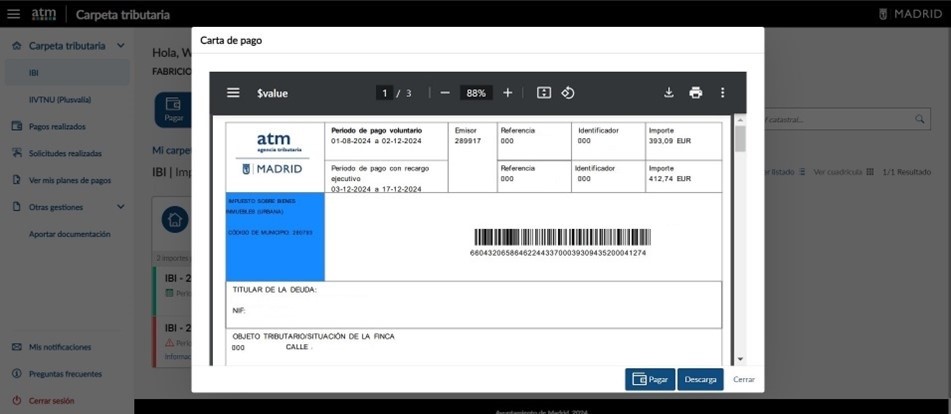Viewport: 951px width, 414px height.
Task: Open PDF viewer more actions menu
Action: pos(723,93)
